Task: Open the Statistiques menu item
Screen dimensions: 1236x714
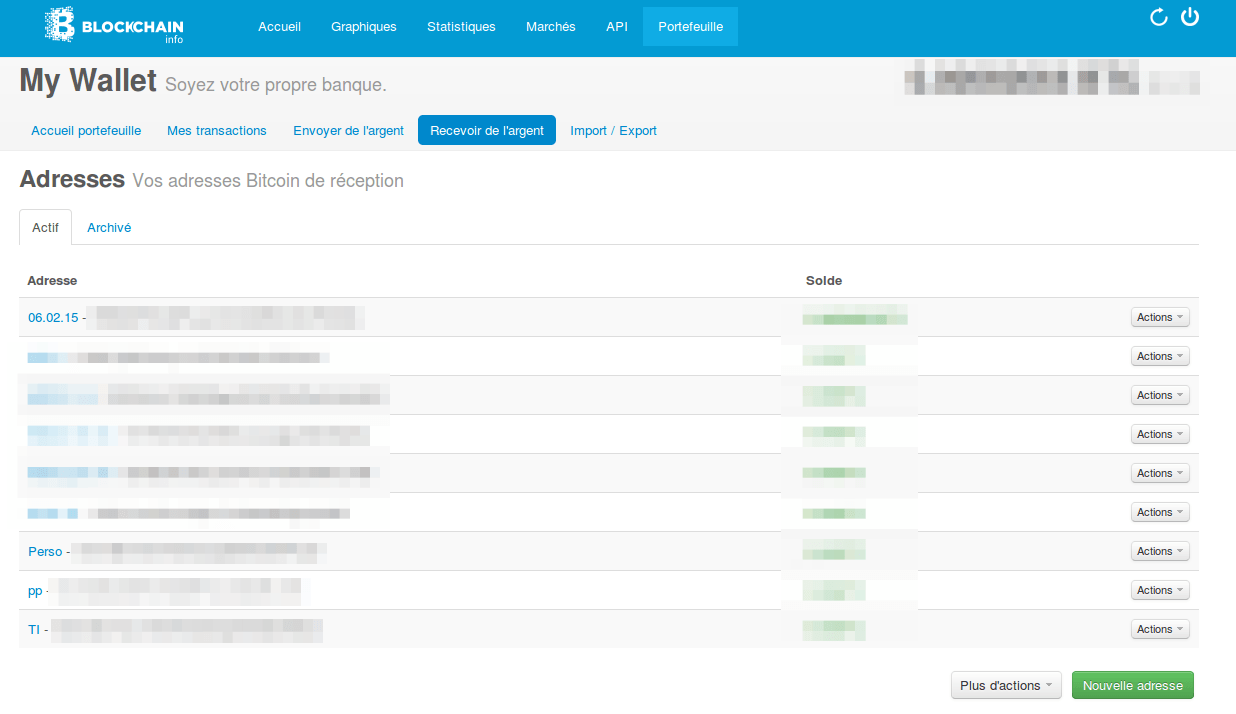Action: pos(461,27)
